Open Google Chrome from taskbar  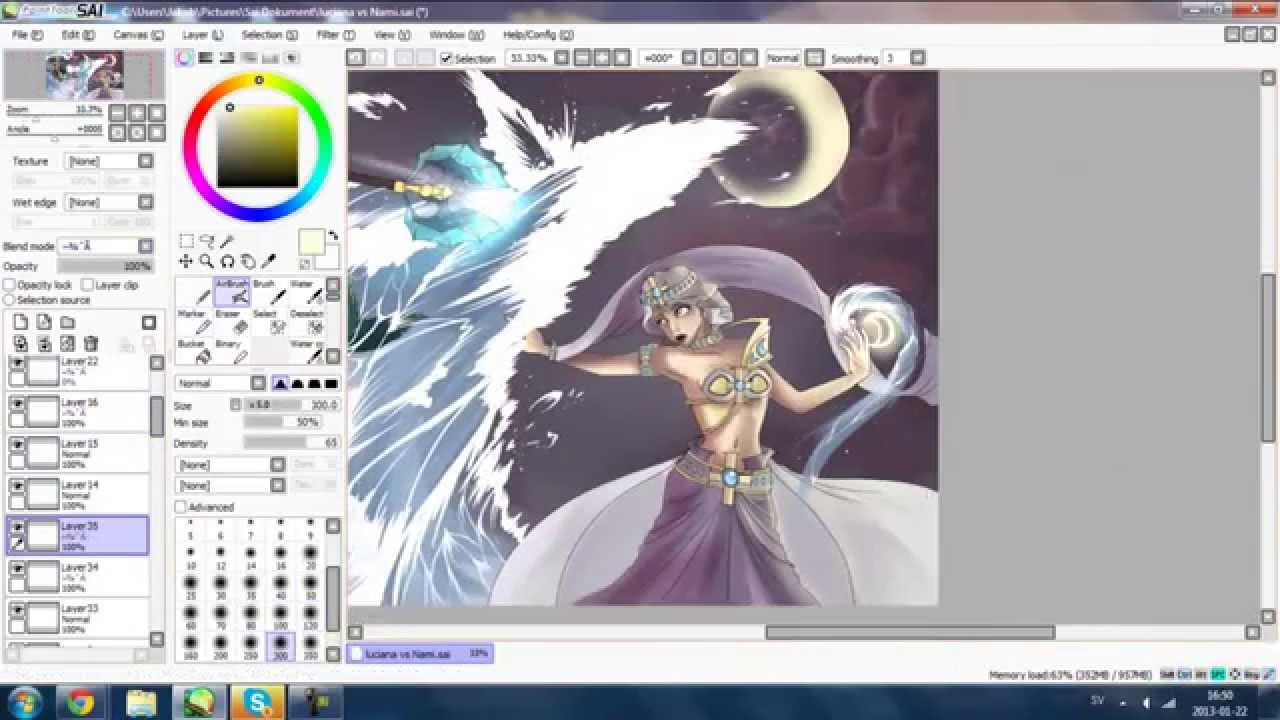click(x=80, y=703)
